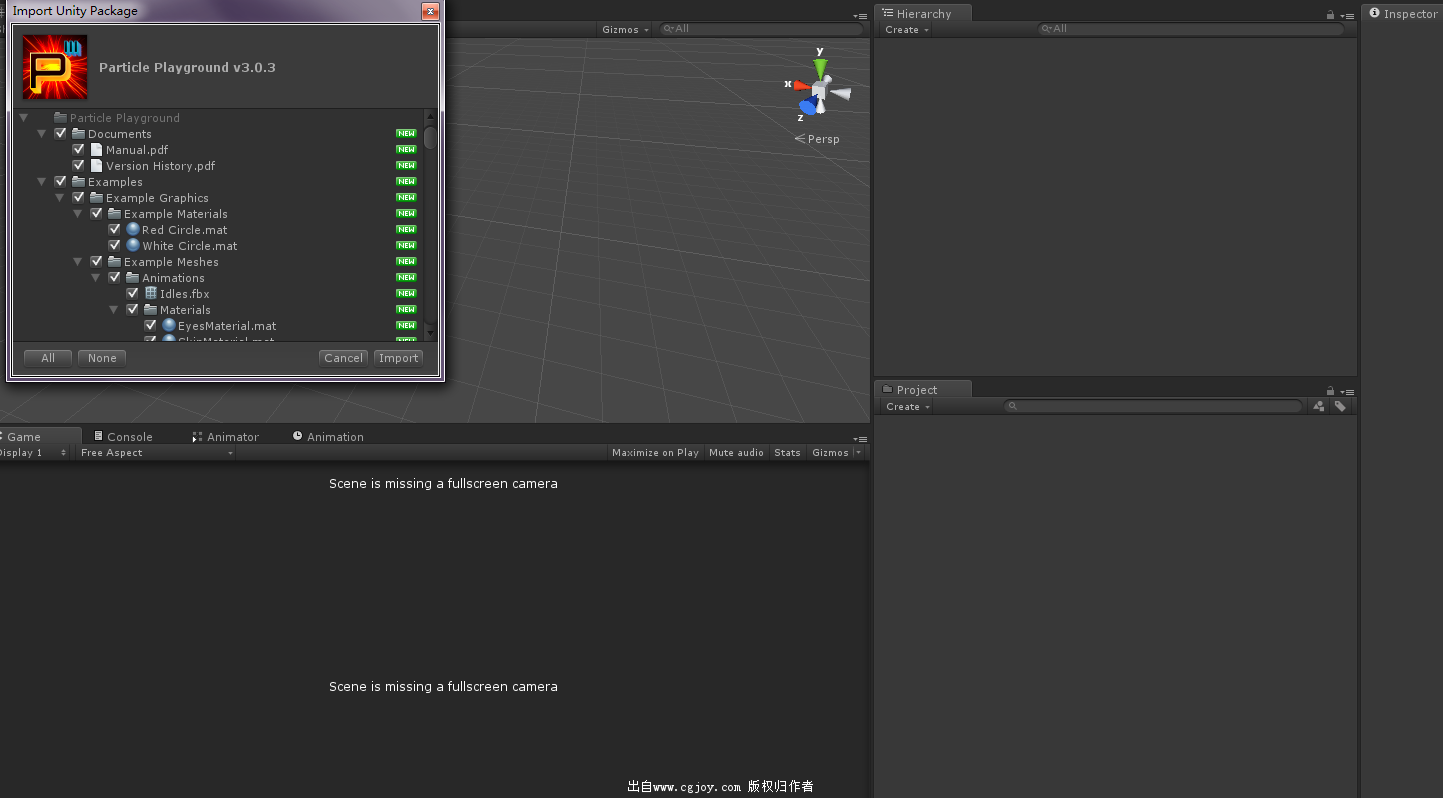Image resolution: width=1443 pixels, height=798 pixels.
Task: Click the Manual.pdf document file icon
Action: [96, 149]
